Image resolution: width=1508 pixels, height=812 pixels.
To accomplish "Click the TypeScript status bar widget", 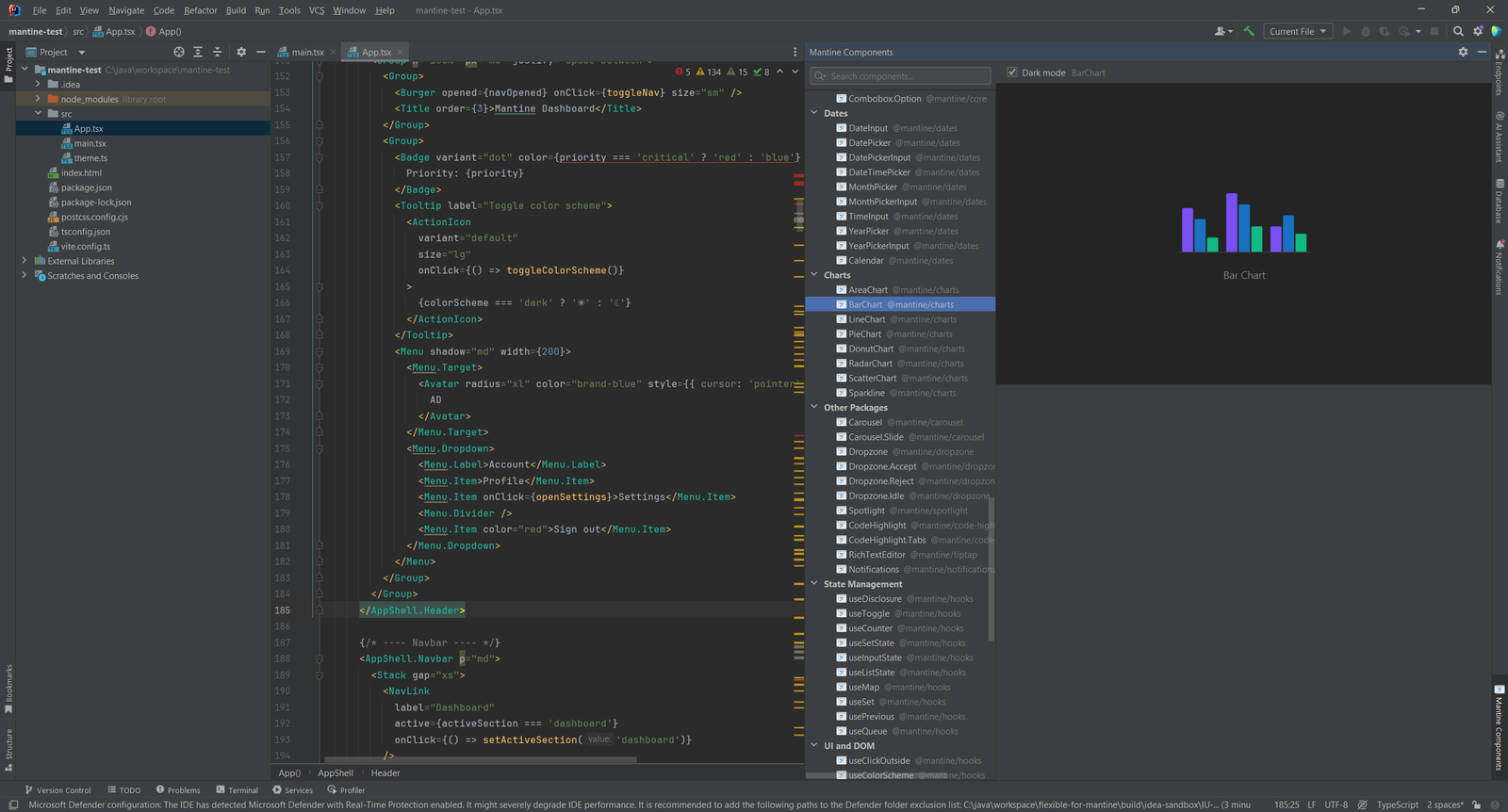I will (1397, 804).
